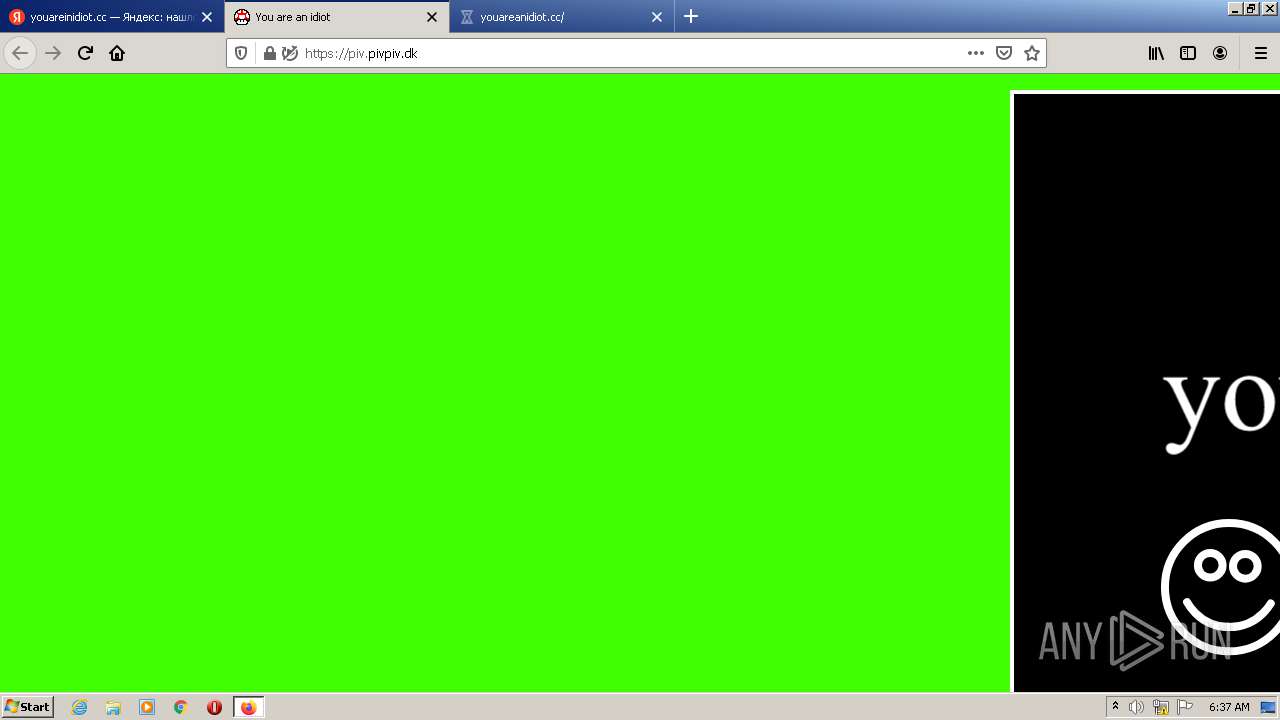The height and width of the screenshot is (720, 1280).
Task: Click the Show Desktop button
Action: coord(1269,707)
